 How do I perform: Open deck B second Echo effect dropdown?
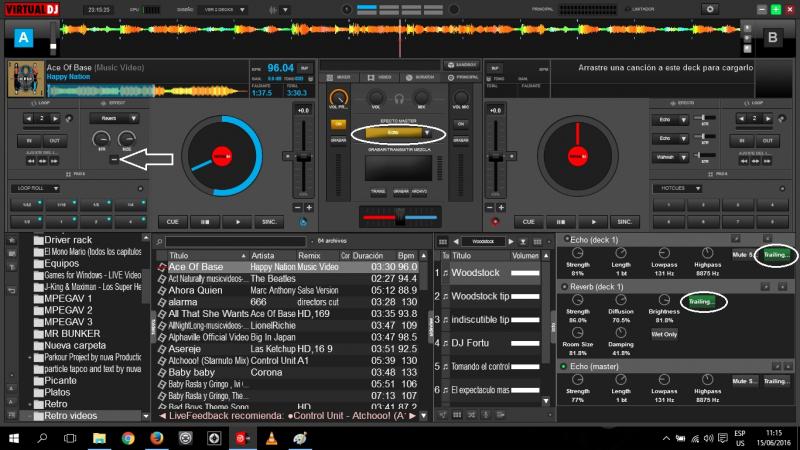[670, 138]
